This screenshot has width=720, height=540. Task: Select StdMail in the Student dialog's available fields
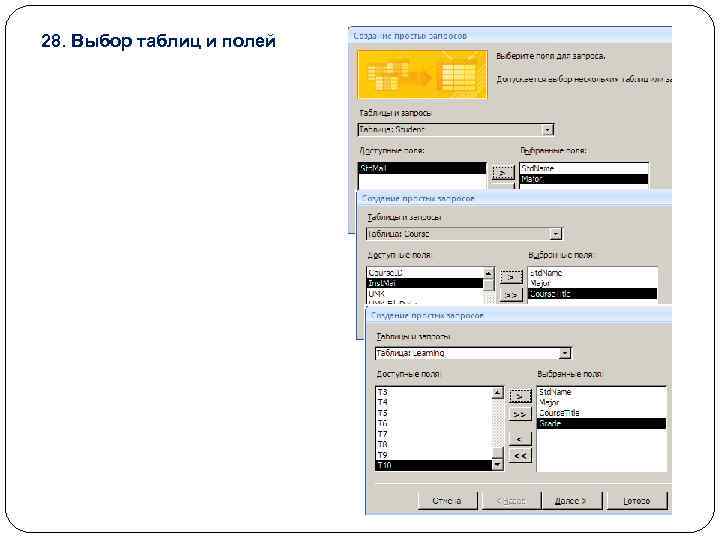pos(422,169)
